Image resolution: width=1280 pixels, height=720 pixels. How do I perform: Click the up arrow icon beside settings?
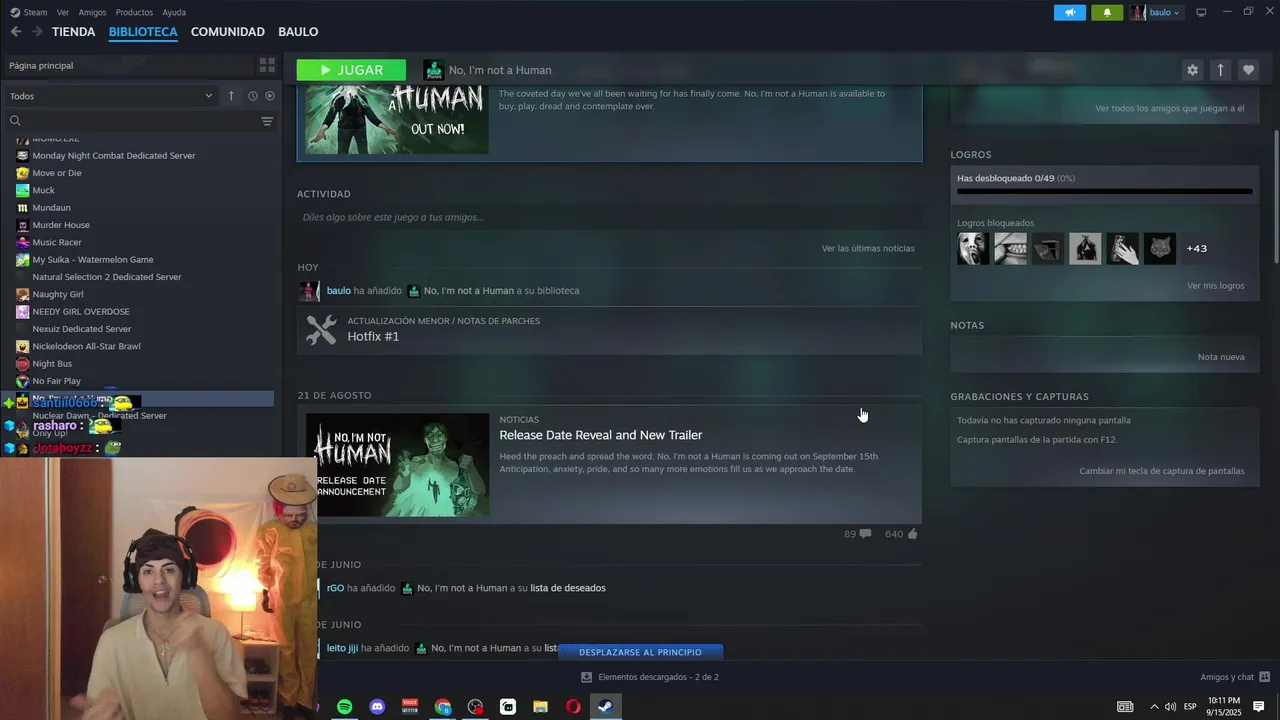(x=1220, y=70)
